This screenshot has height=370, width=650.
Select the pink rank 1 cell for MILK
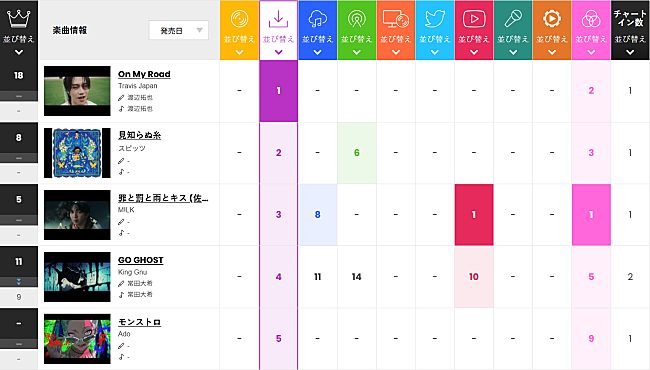pyautogui.click(x=591, y=215)
